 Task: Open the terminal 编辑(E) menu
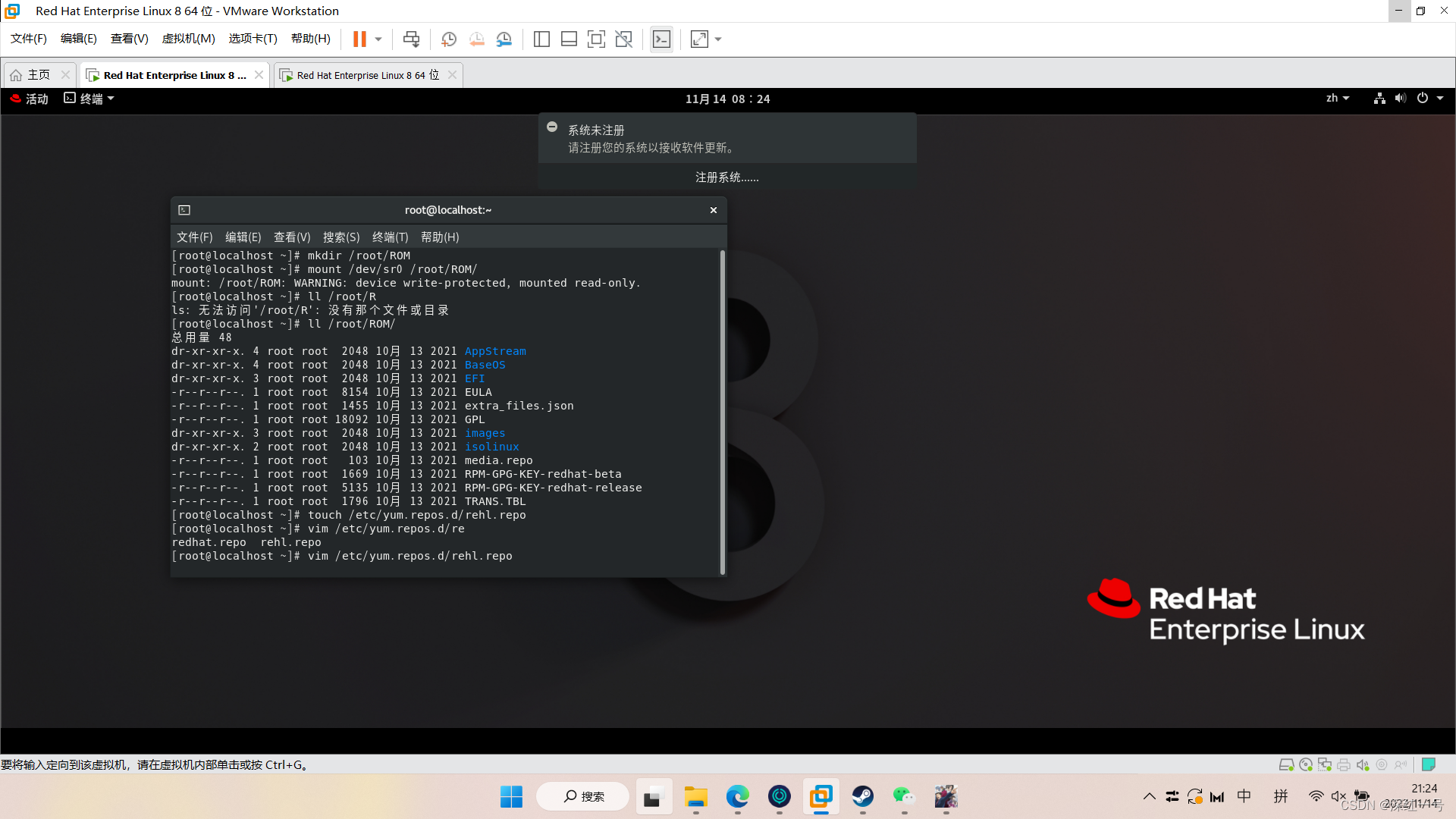243,237
